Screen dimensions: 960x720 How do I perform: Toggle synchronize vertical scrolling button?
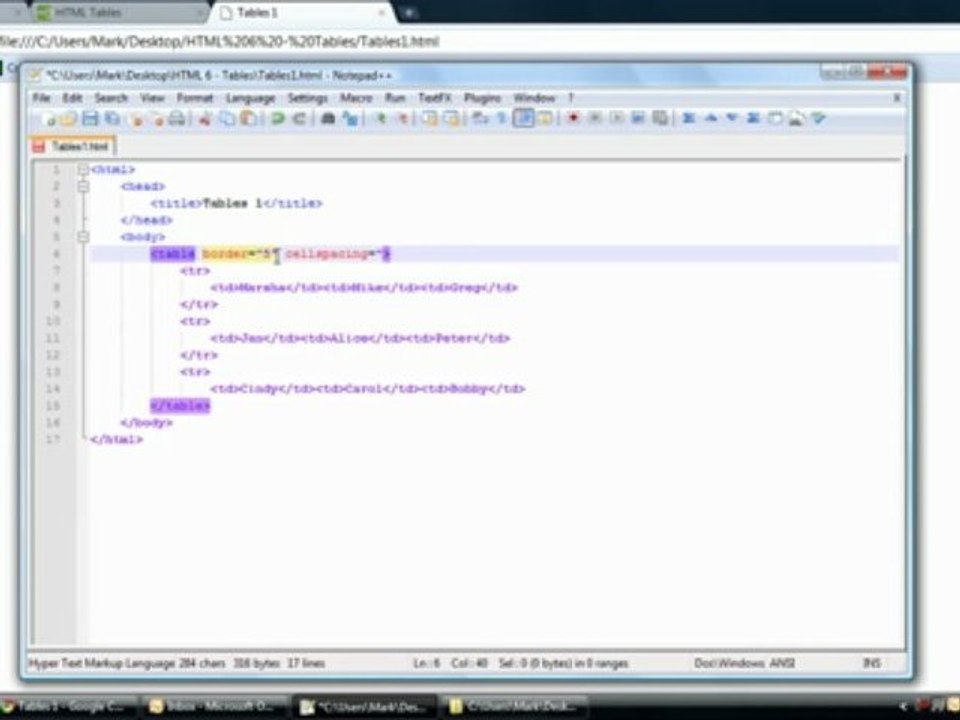(x=429, y=118)
